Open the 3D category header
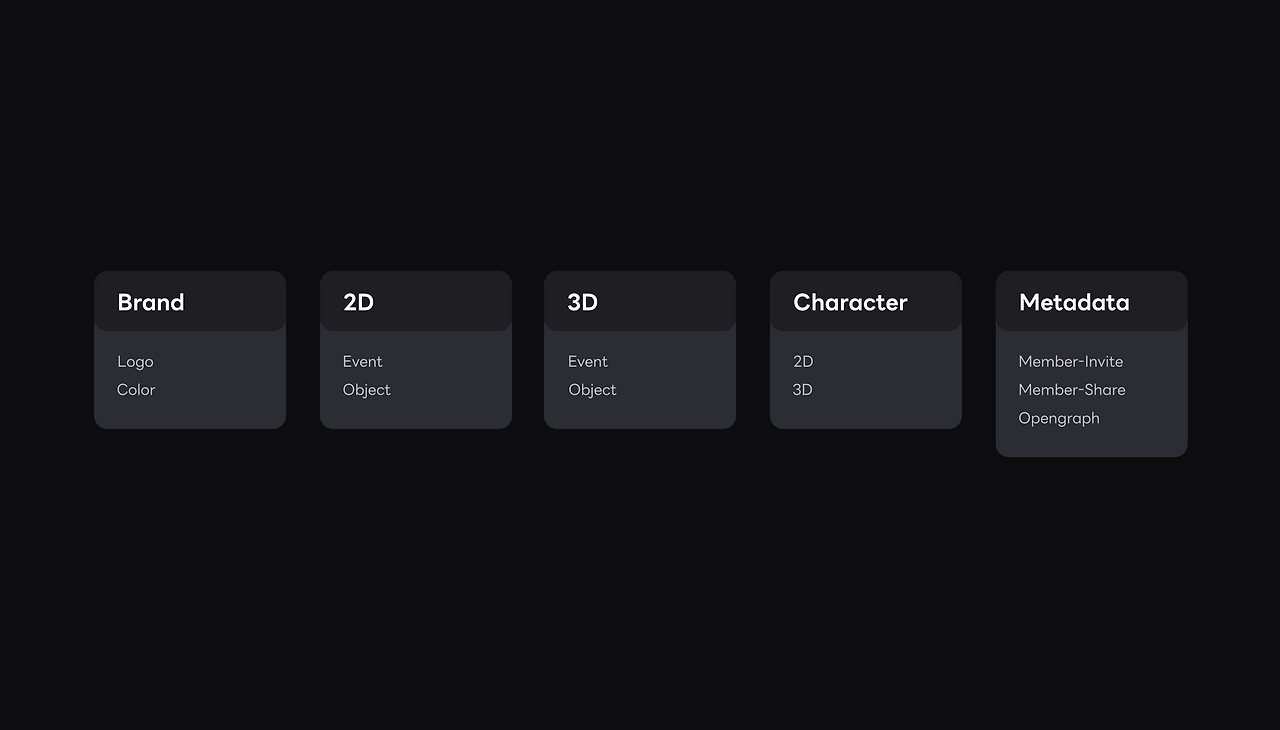1280x730 pixels. 582,302
